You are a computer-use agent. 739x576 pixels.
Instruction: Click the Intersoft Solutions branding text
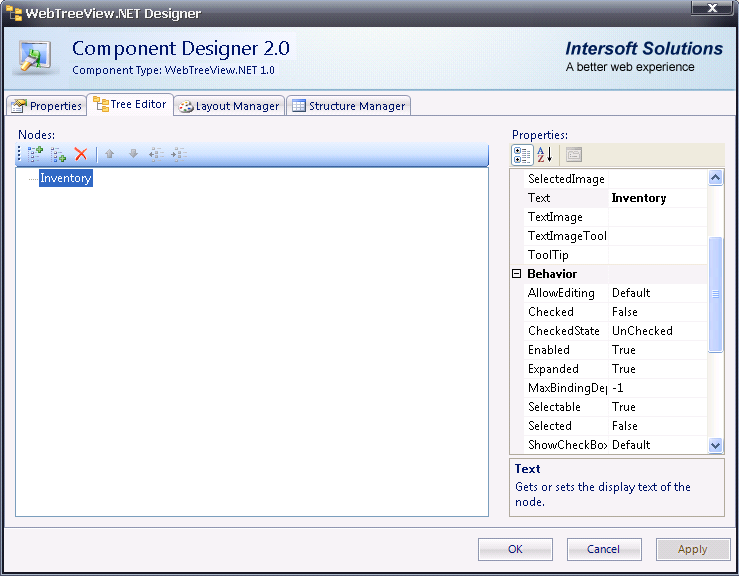[x=644, y=49]
